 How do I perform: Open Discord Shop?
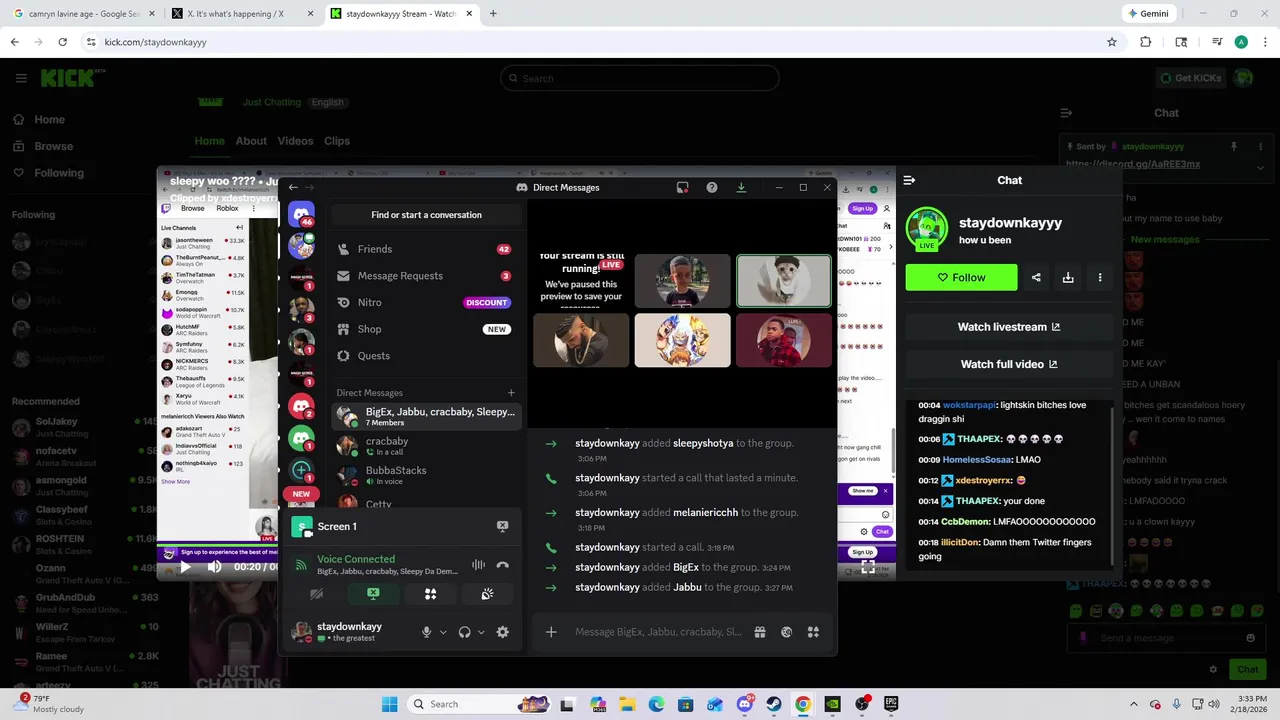426,329
